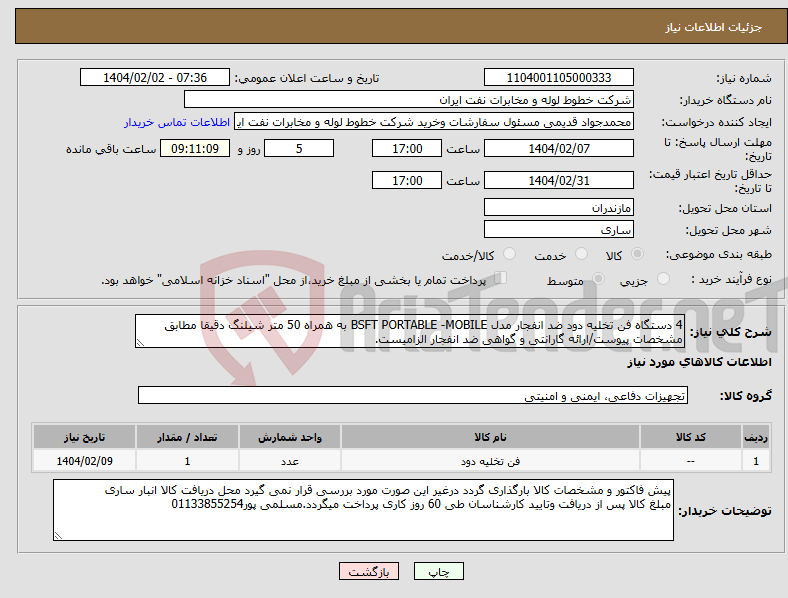Select the جزیی purchase type radio

(663, 278)
